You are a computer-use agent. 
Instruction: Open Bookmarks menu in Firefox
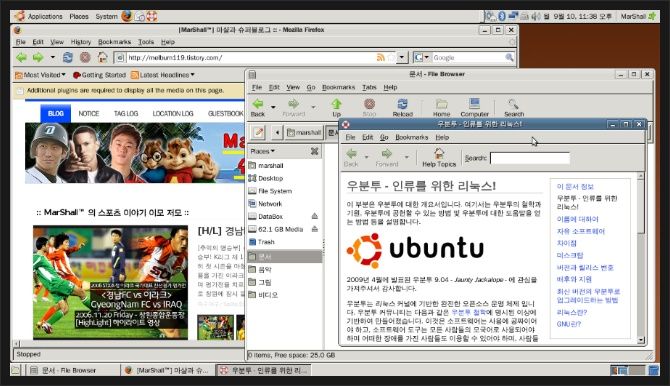114,42
